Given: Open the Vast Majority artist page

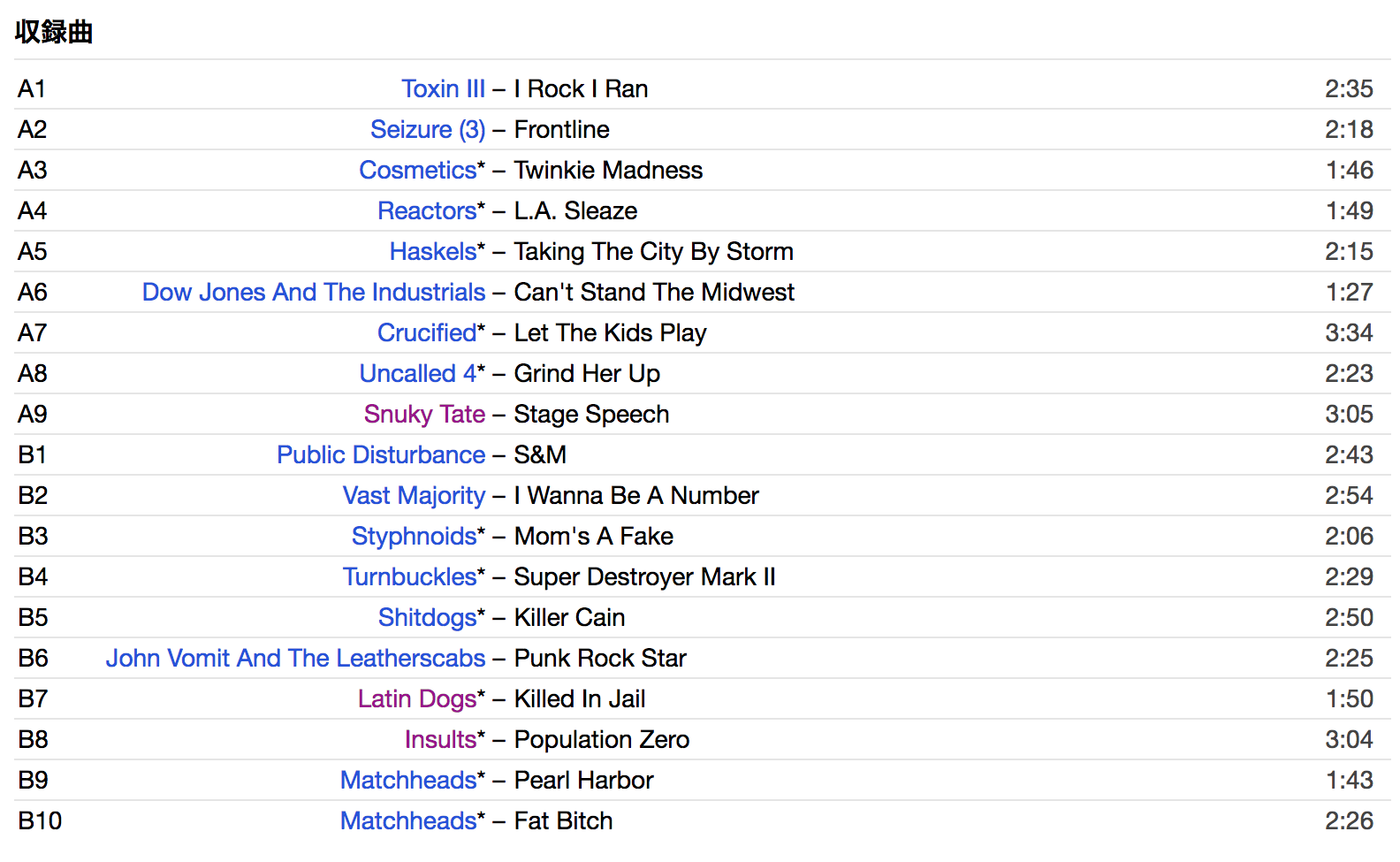Looking at the screenshot, I should pyautogui.click(x=414, y=496).
